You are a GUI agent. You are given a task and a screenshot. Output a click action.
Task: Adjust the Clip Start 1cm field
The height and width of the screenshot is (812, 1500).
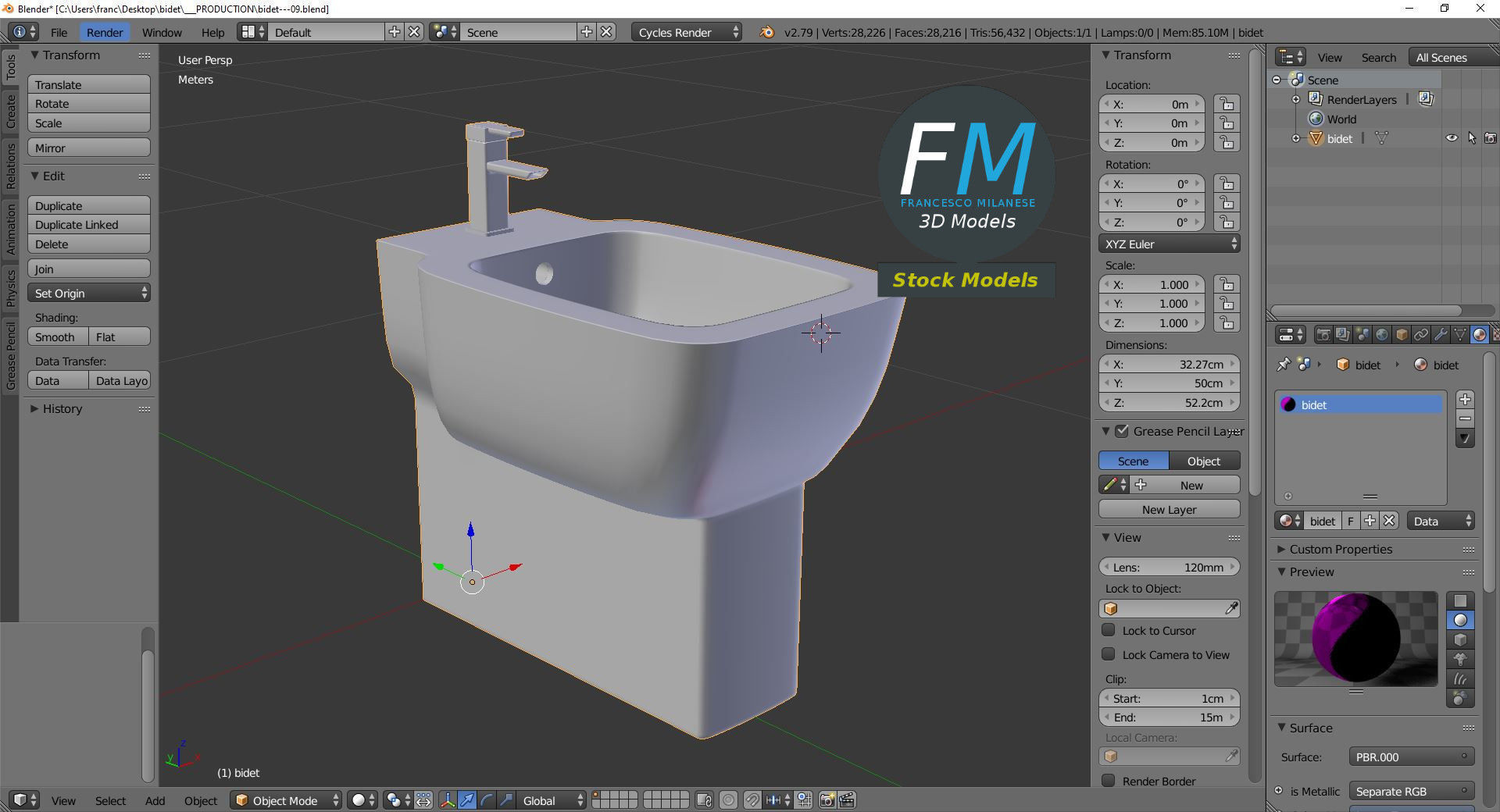pos(1170,698)
